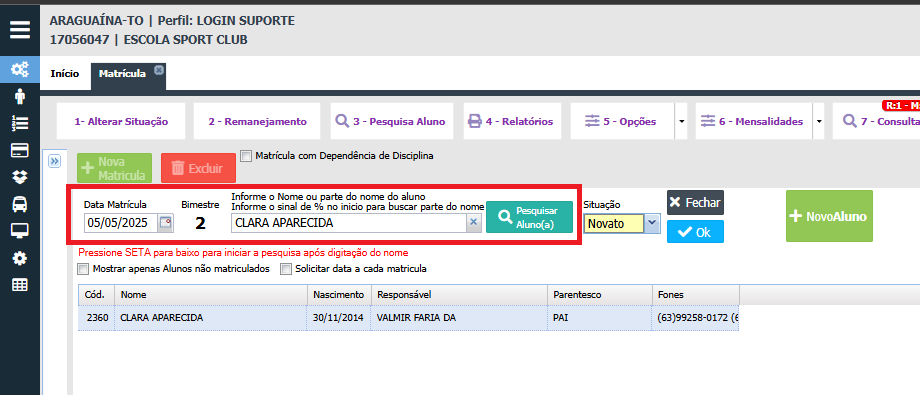The height and width of the screenshot is (395, 920).
Task: Open 2 - Remanejamento
Action: tap(257, 121)
